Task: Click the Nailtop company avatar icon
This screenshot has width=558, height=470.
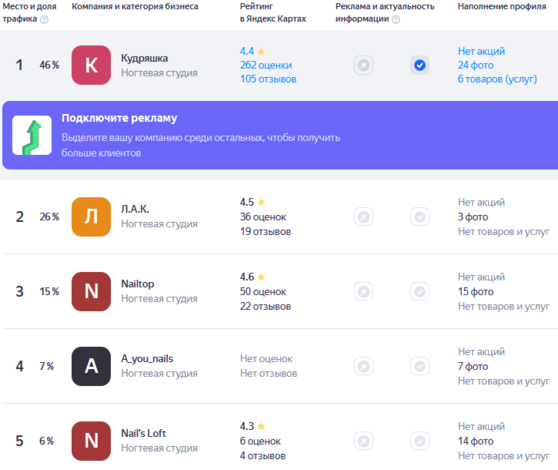Action: tap(91, 291)
